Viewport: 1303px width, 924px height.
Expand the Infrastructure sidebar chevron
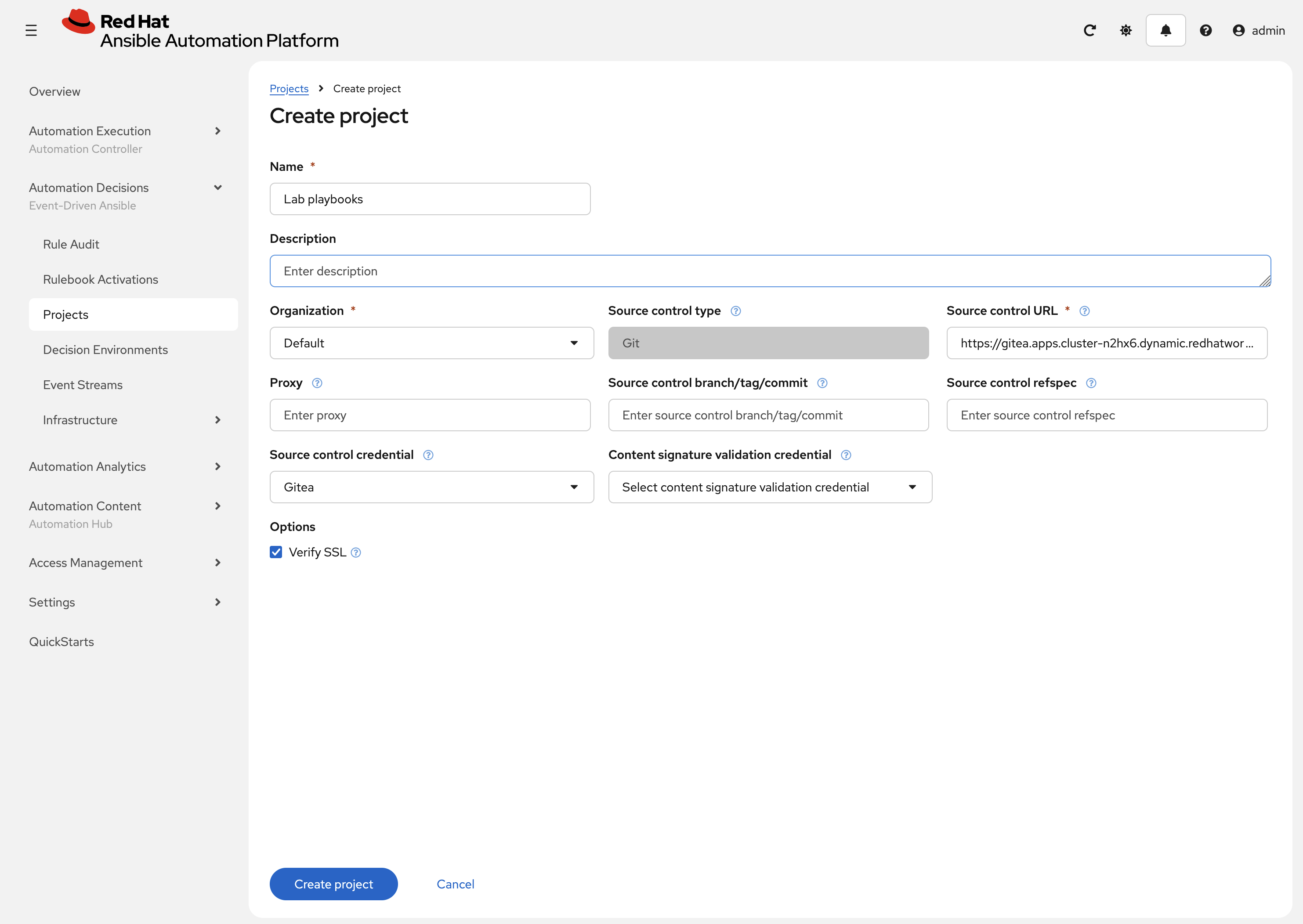[217, 420]
